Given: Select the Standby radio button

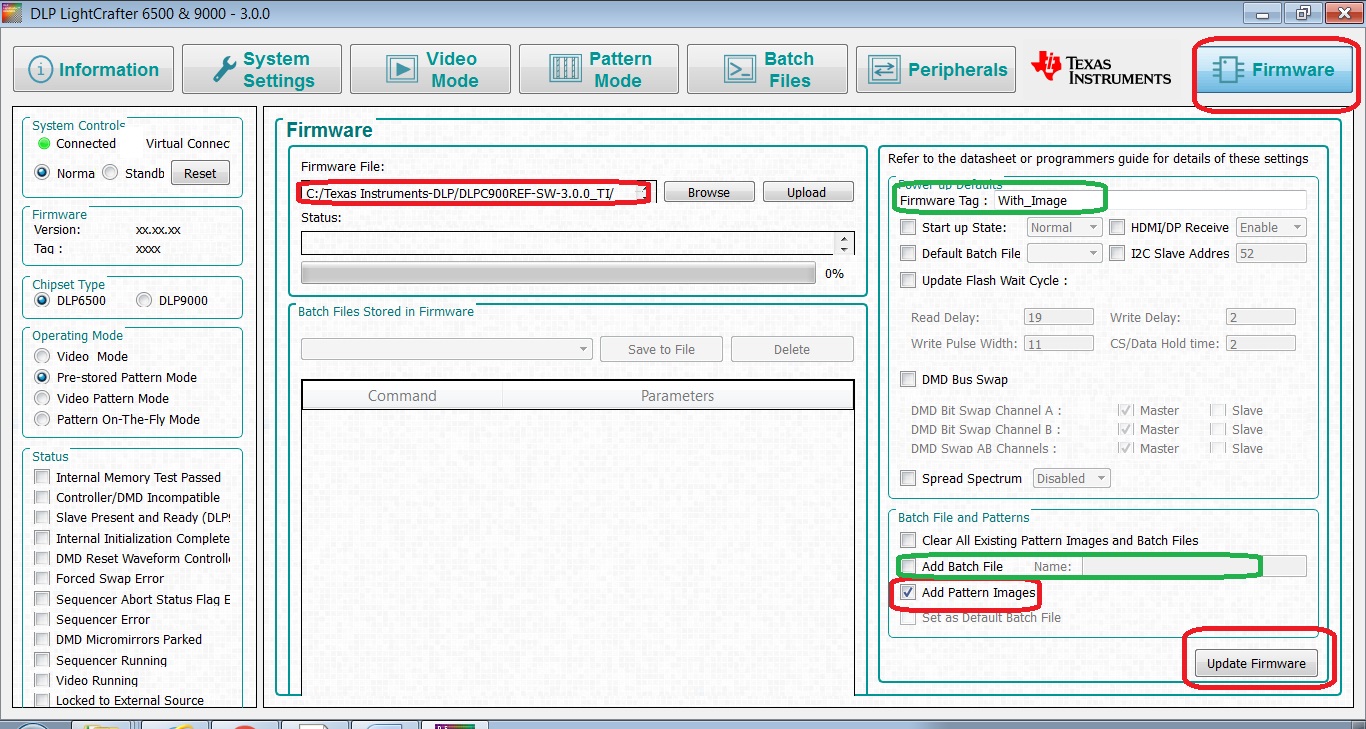Looking at the screenshot, I should (110, 172).
